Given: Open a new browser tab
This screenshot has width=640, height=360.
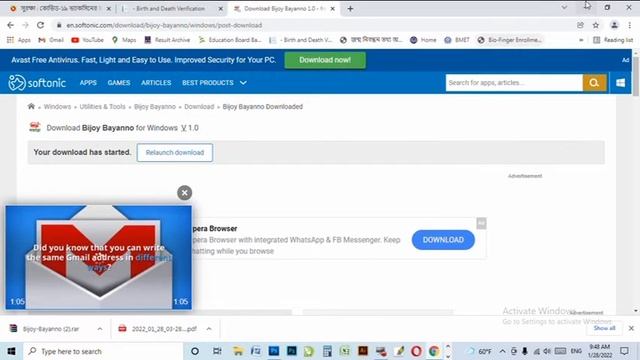Looking at the screenshot, I should [350, 9].
